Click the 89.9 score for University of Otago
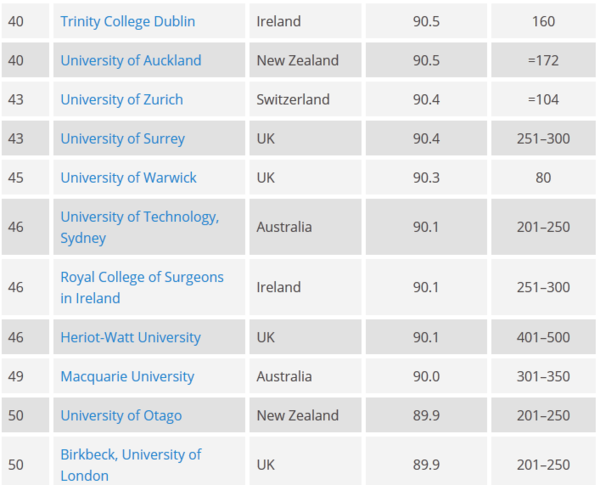600x485 pixels. tap(426, 415)
